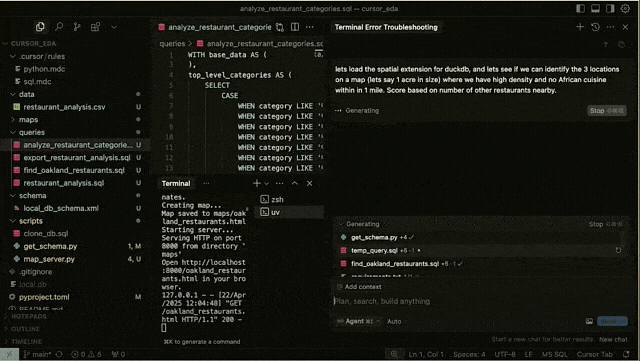Click the New chat link
The width and height of the screenshot is (640, 361).
click(613, 339)
